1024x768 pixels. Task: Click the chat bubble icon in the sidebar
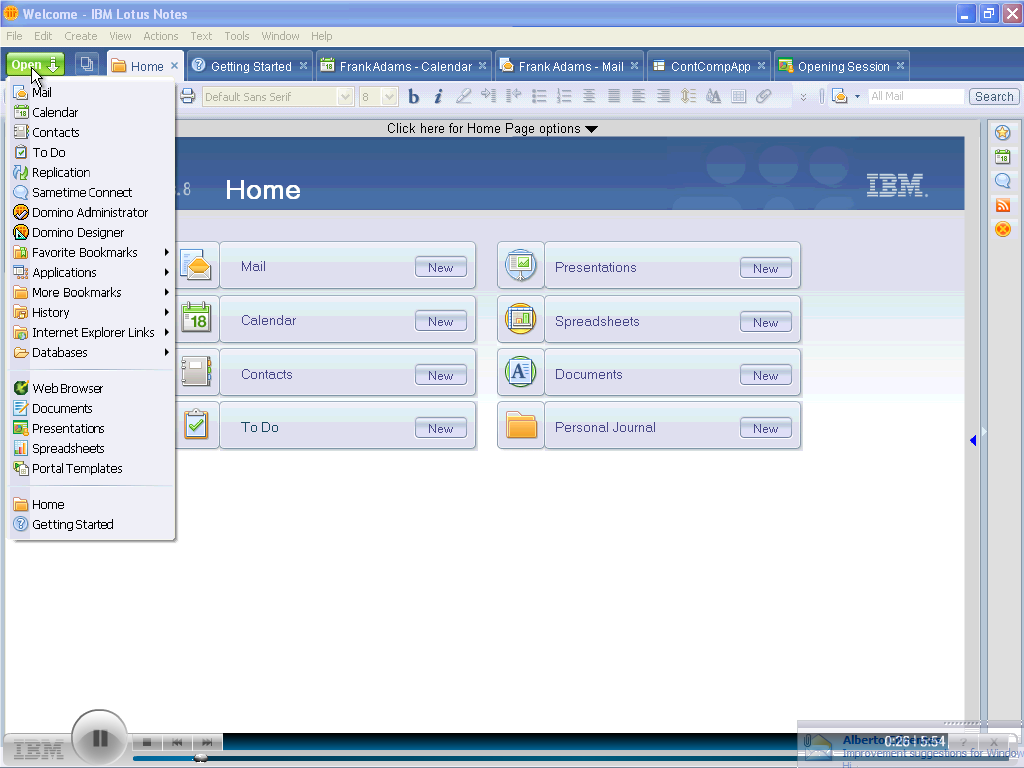1002,181
